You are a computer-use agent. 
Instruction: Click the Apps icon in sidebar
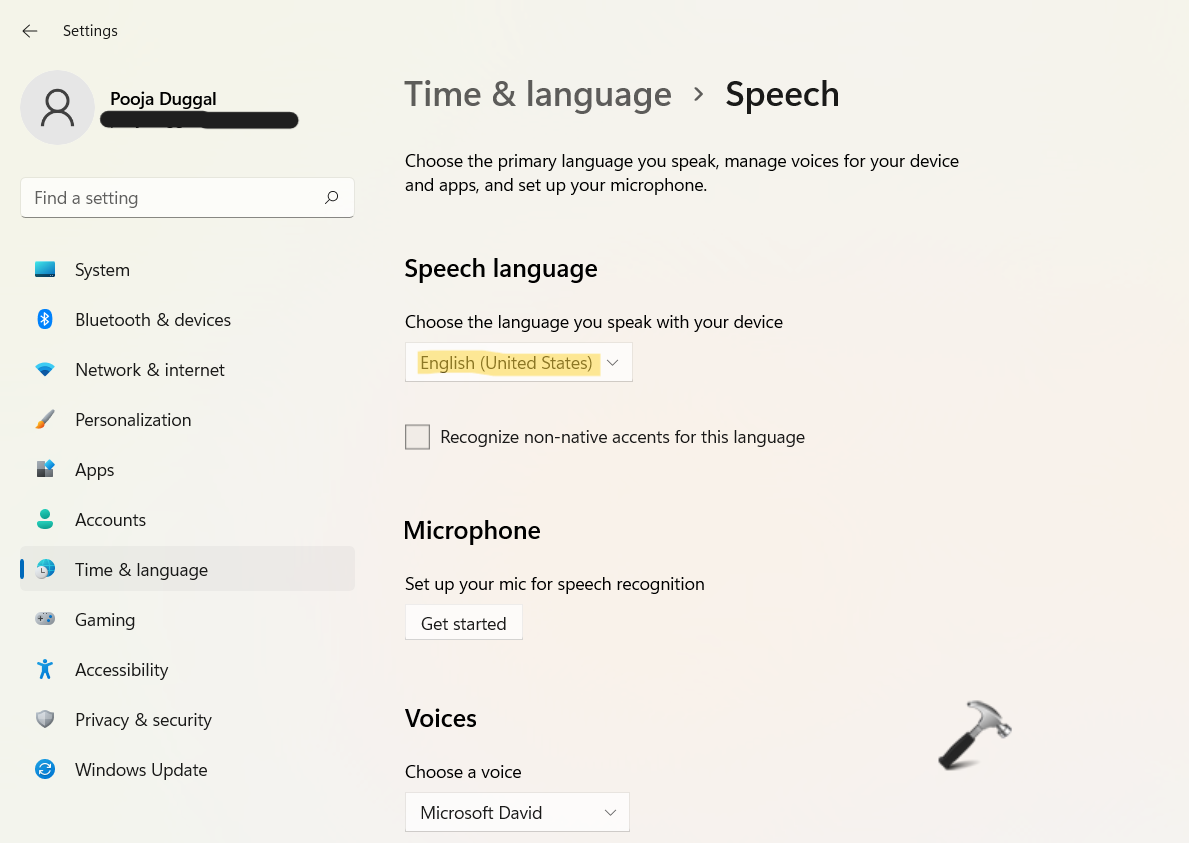tap(45, 469)
